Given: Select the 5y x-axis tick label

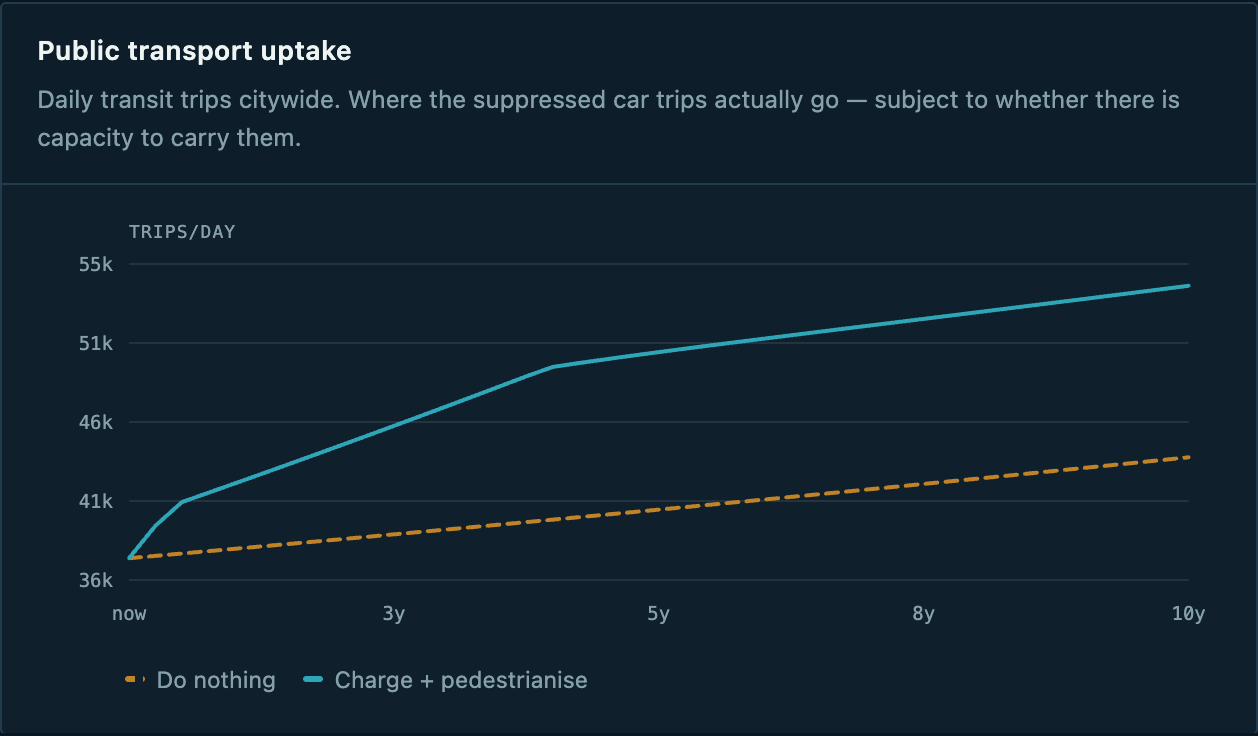Looking at the screenshot, I should [658, 614].
